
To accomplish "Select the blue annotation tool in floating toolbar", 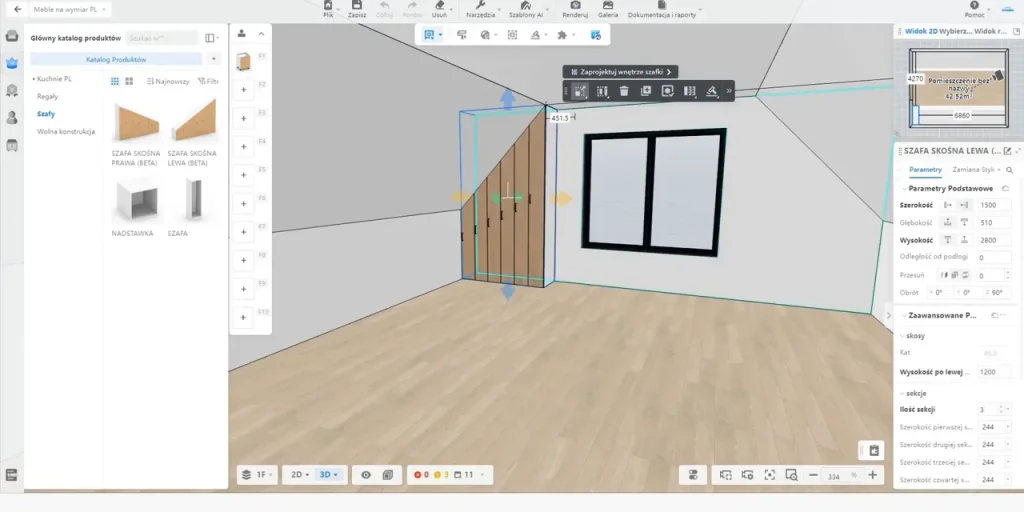I will click(x=430, y=35).
